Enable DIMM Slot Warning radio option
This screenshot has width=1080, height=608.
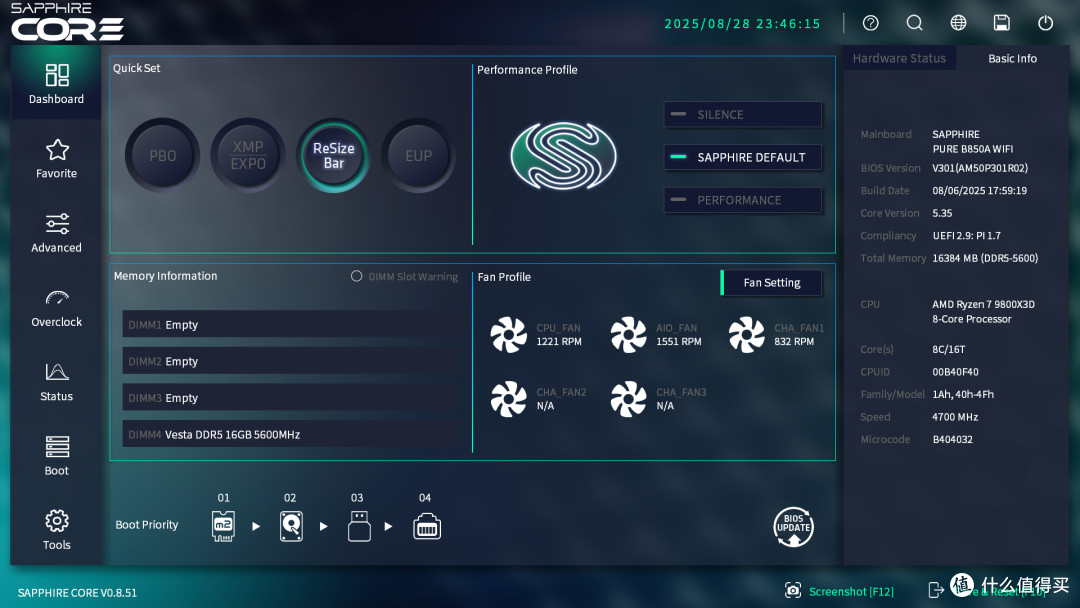click(x=356, y=276)
